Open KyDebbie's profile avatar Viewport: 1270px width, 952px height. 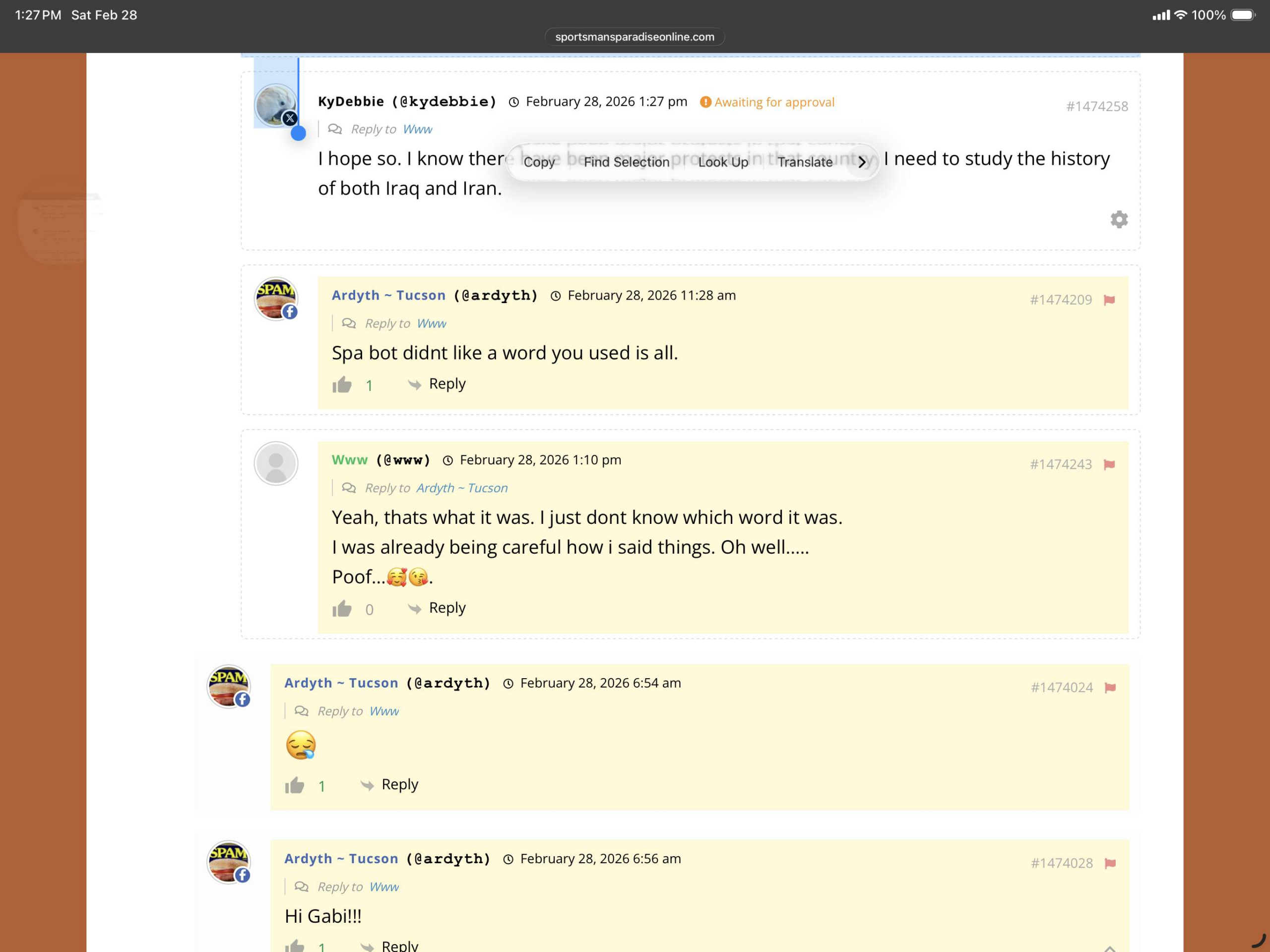click(276, 106)
